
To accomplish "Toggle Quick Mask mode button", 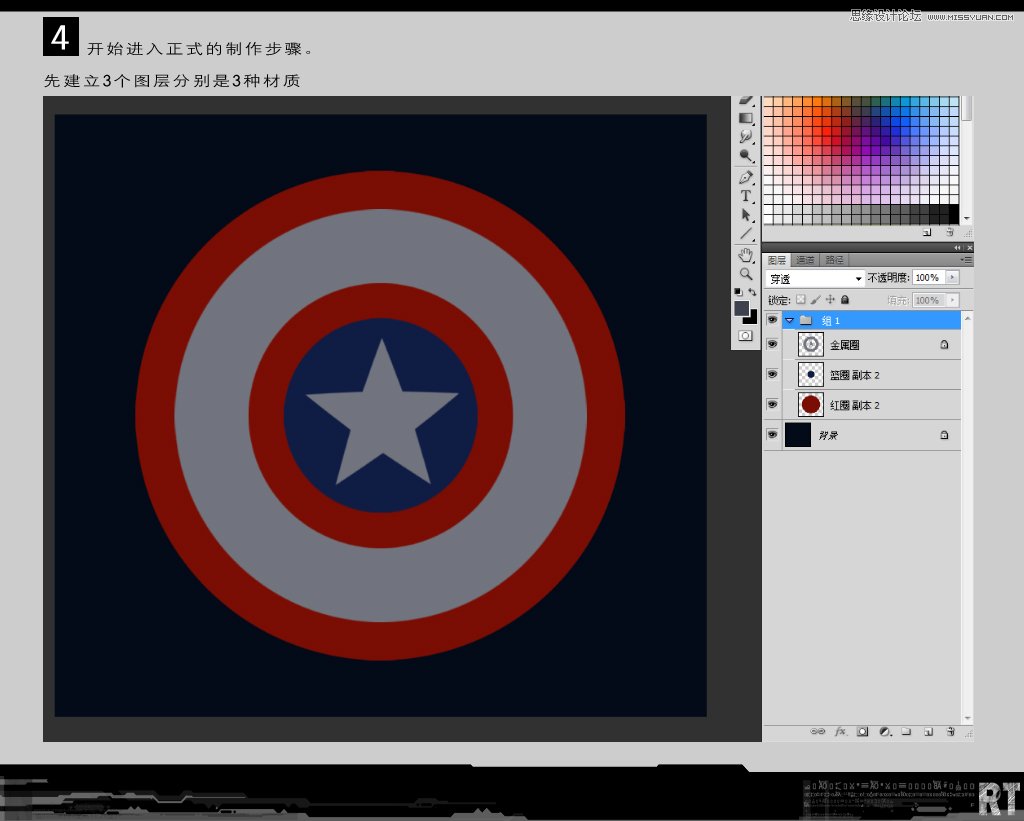I will click(x=745, y=336).
